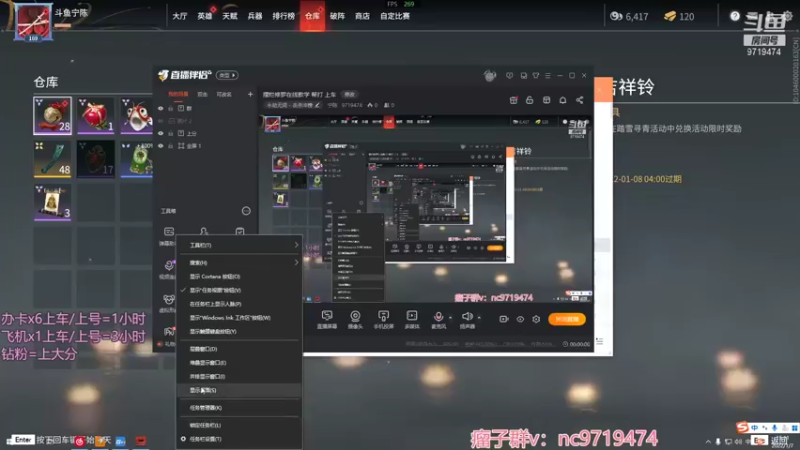Select the scroll item with count 3

(x=53, y=203)
